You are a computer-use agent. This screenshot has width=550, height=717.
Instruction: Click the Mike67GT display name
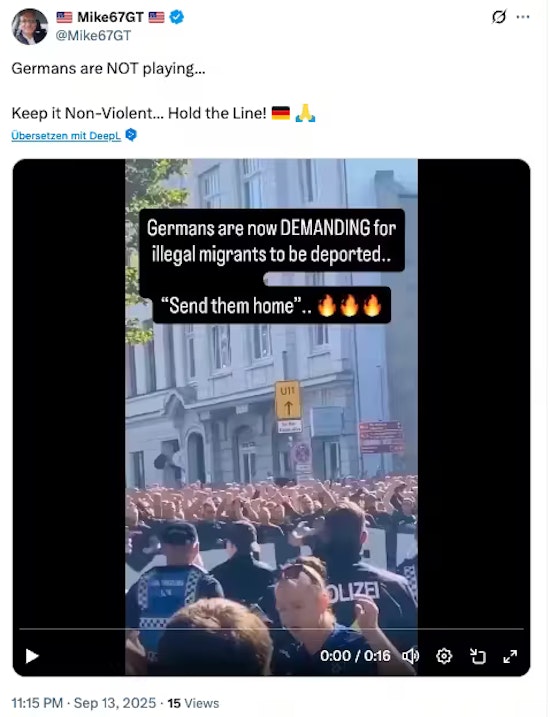click(x=110, y=17)
